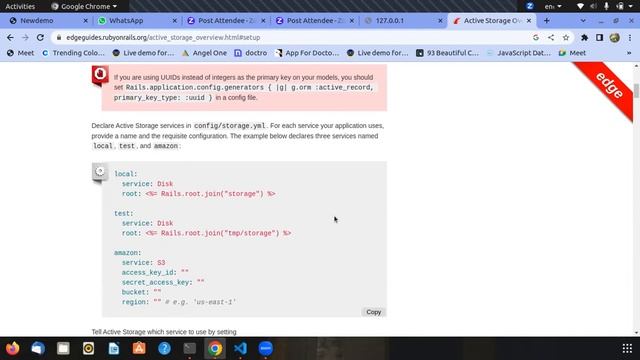
Task: Close the WhatsApp tab
Action: (175, 20)
